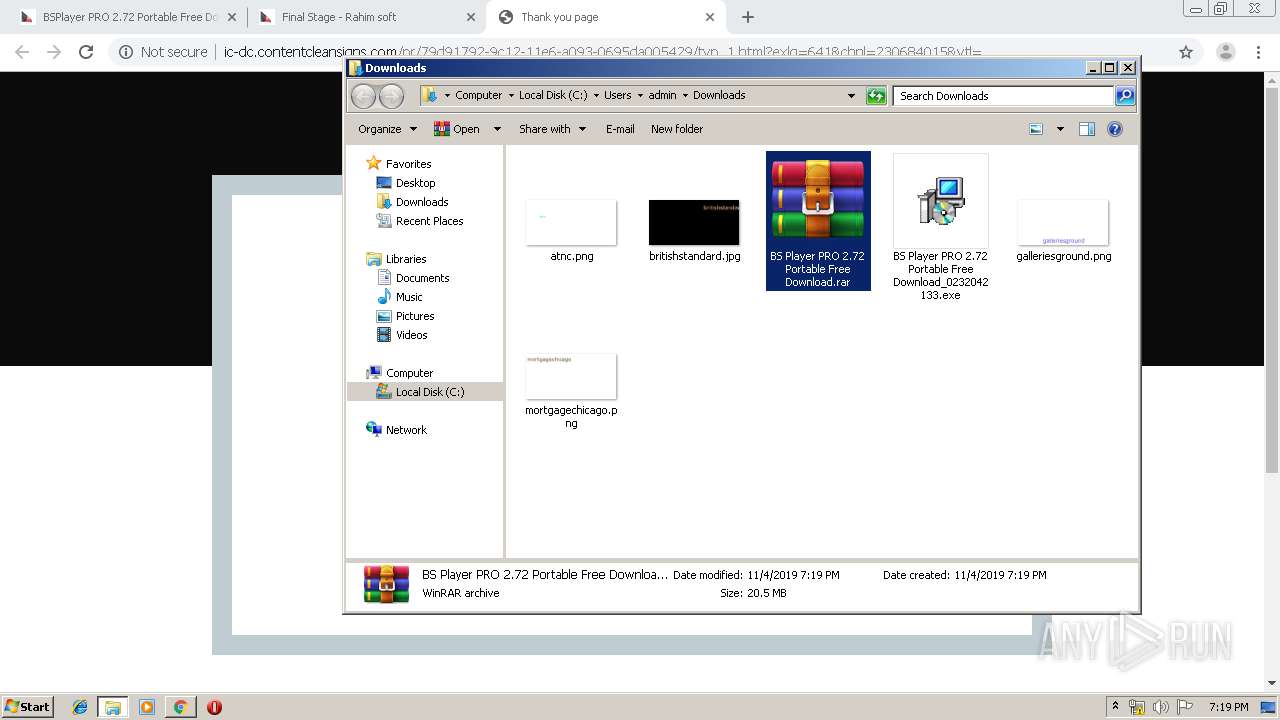Open Windows Media Player from taskbar
Screen dimensions: 1280x720
click(x=147, y=707)
